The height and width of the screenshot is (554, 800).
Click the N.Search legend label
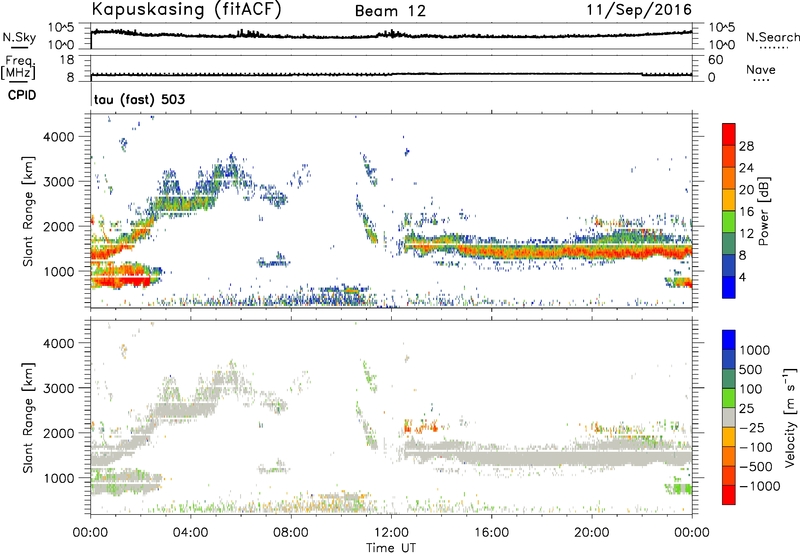(773, 37)
